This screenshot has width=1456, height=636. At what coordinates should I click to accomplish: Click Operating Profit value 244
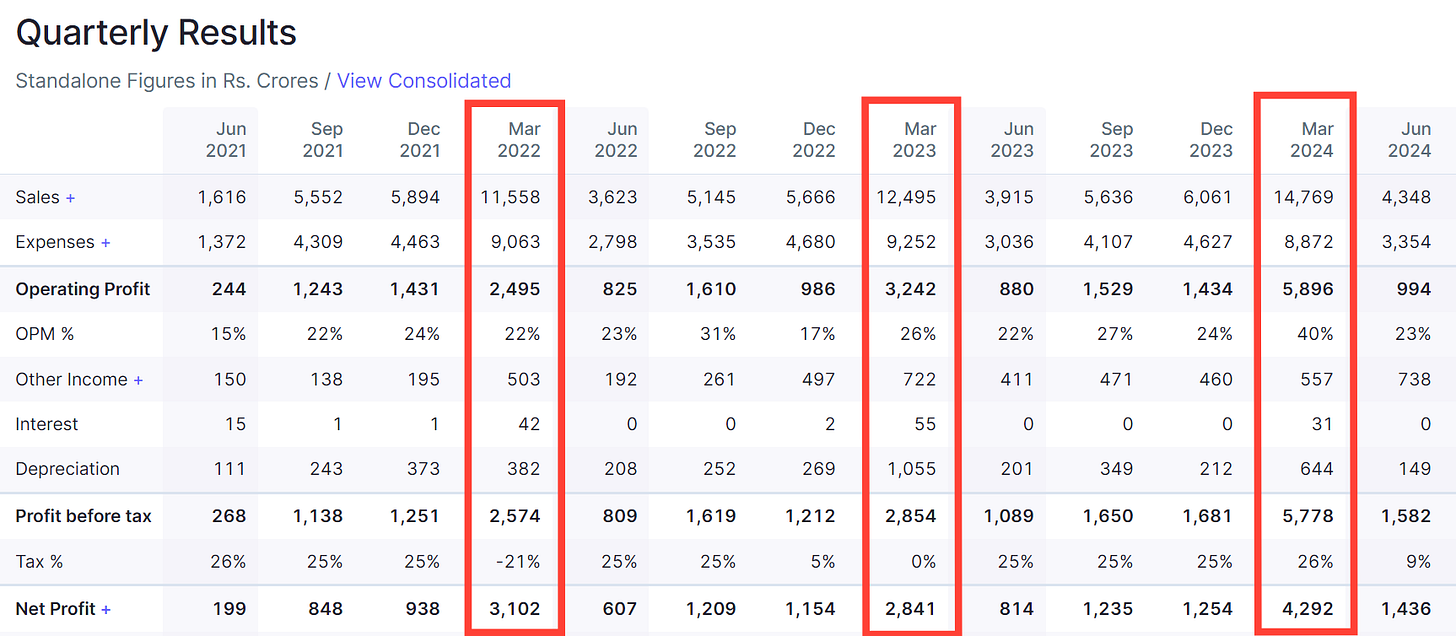coord(229,289)
